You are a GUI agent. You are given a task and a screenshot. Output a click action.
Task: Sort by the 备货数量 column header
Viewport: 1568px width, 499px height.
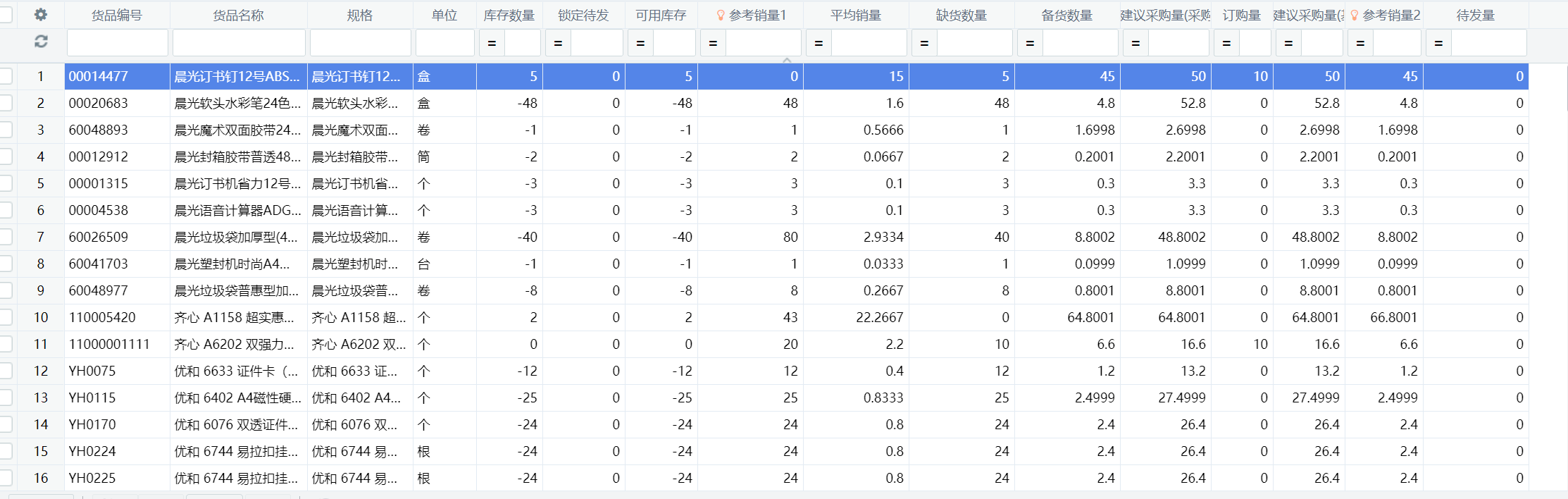(x=1067, y=16)
